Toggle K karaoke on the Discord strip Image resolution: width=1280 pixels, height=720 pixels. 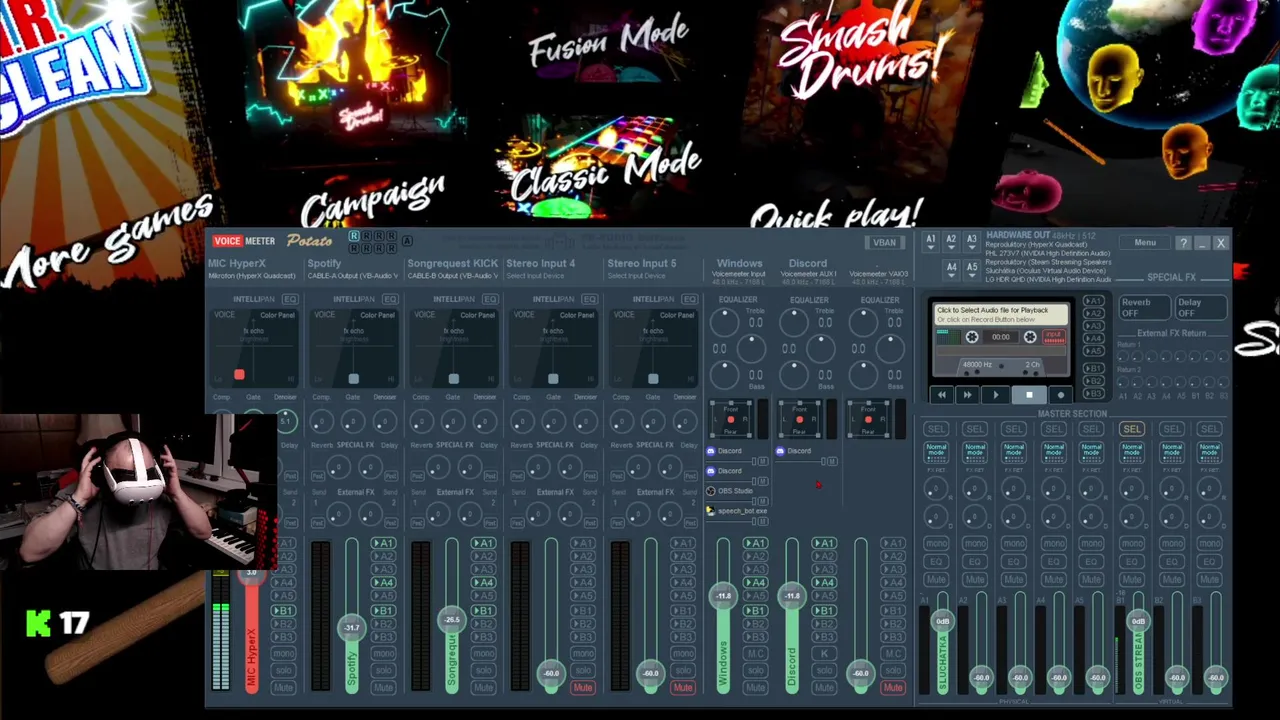[x=824, y=653]
